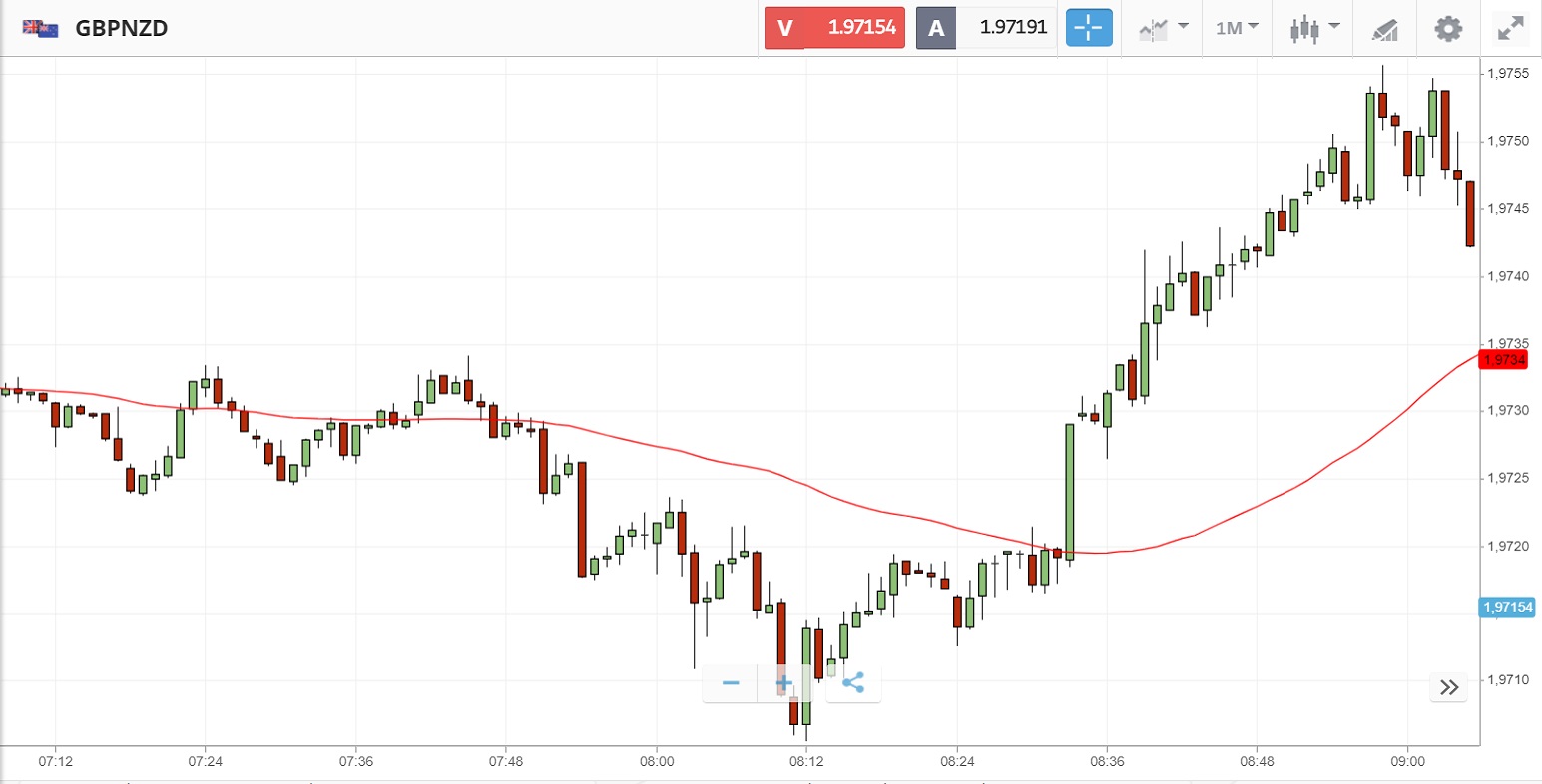Share the chart using the share icon
Viewport: 1542px width, 784px height.
tap(853, 683)
